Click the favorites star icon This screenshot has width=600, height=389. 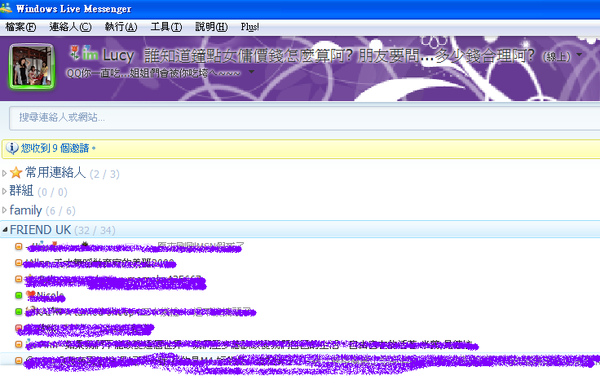coord(16,173)
